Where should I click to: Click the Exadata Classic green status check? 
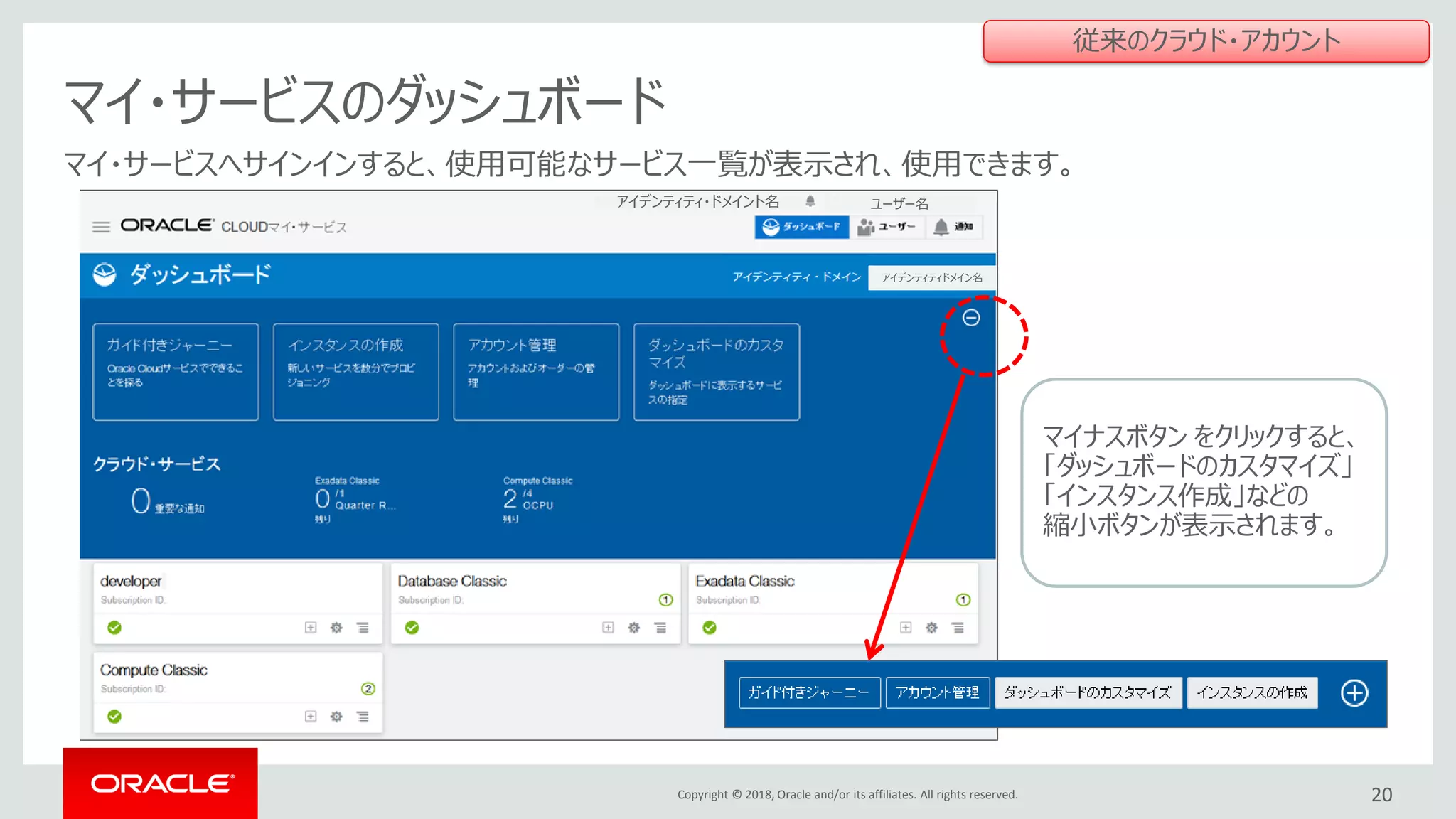(710, 628)
